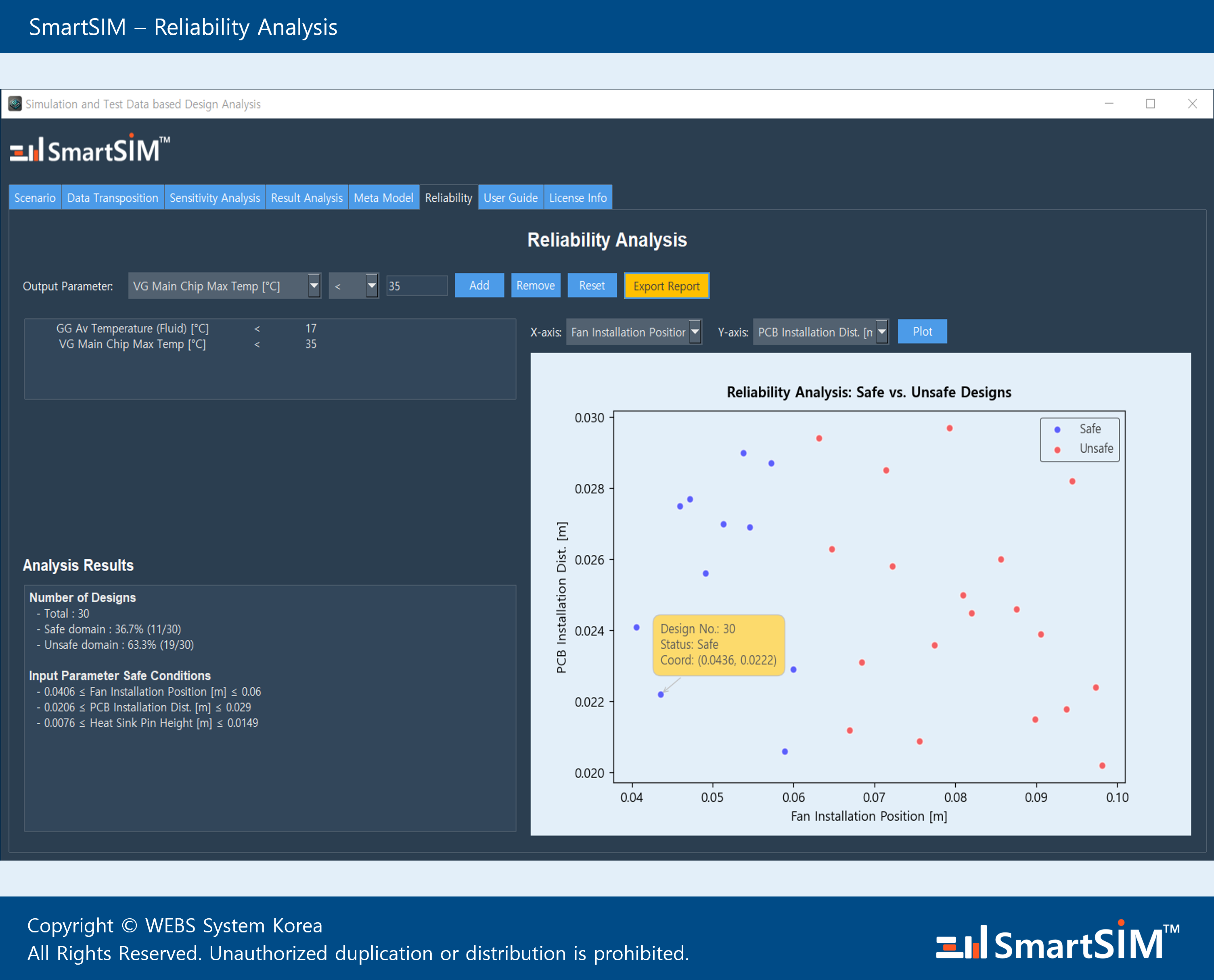This screenshot has width=1214, height=980.
Task: Open the License Info tab
Action: click(578, 198)
